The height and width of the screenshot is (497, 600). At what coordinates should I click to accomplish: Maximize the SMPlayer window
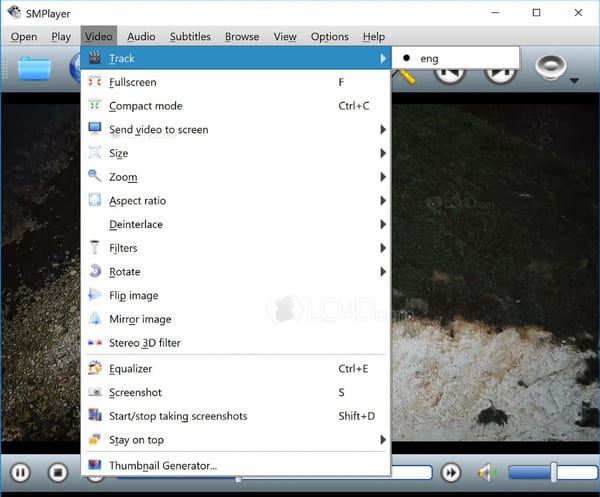[536, 13]
